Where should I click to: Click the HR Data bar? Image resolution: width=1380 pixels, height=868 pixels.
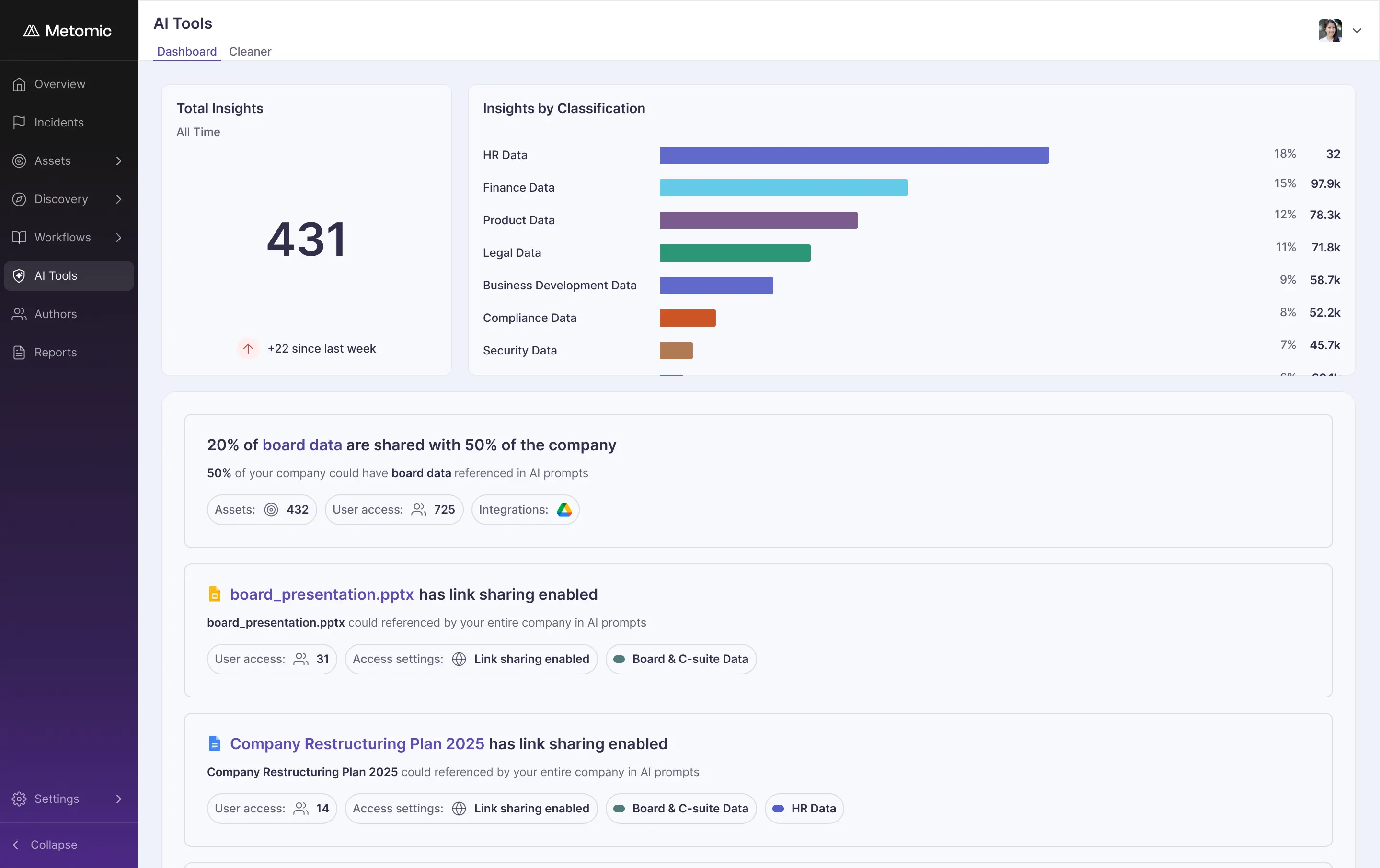854,155
